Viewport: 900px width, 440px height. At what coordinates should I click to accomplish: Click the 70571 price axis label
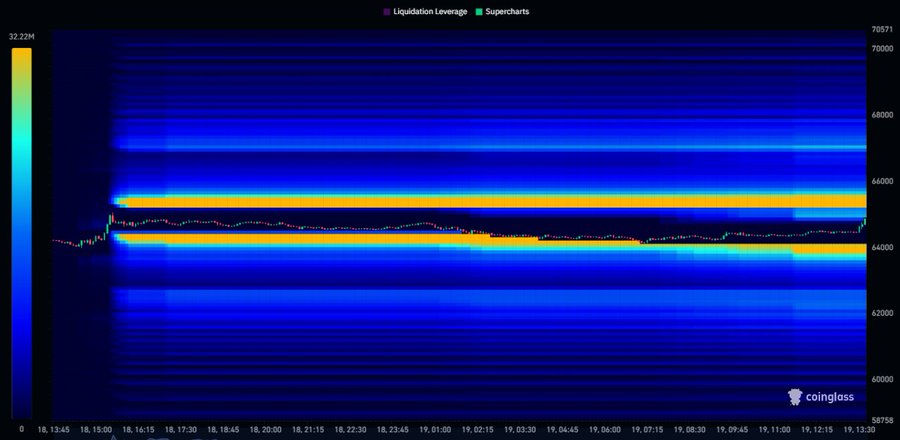882,29
